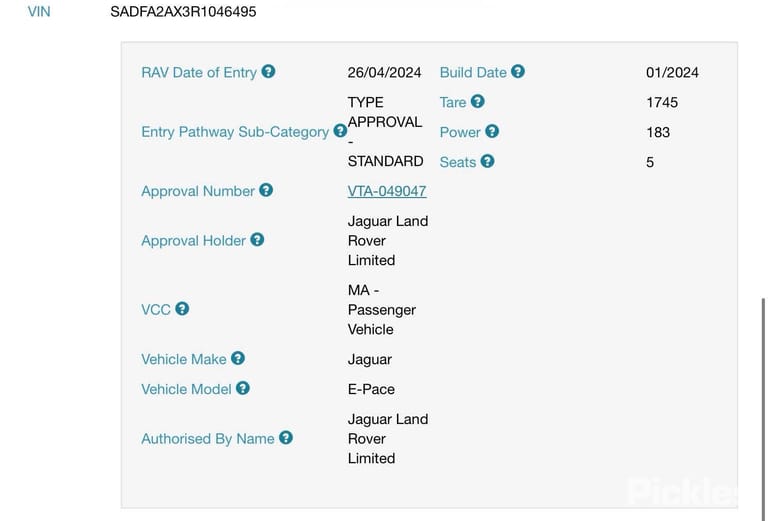The image size is (768, 521).
Task: Open the Vehicle Make help icon
Action: pyautogui.click(x=238, y=358)
